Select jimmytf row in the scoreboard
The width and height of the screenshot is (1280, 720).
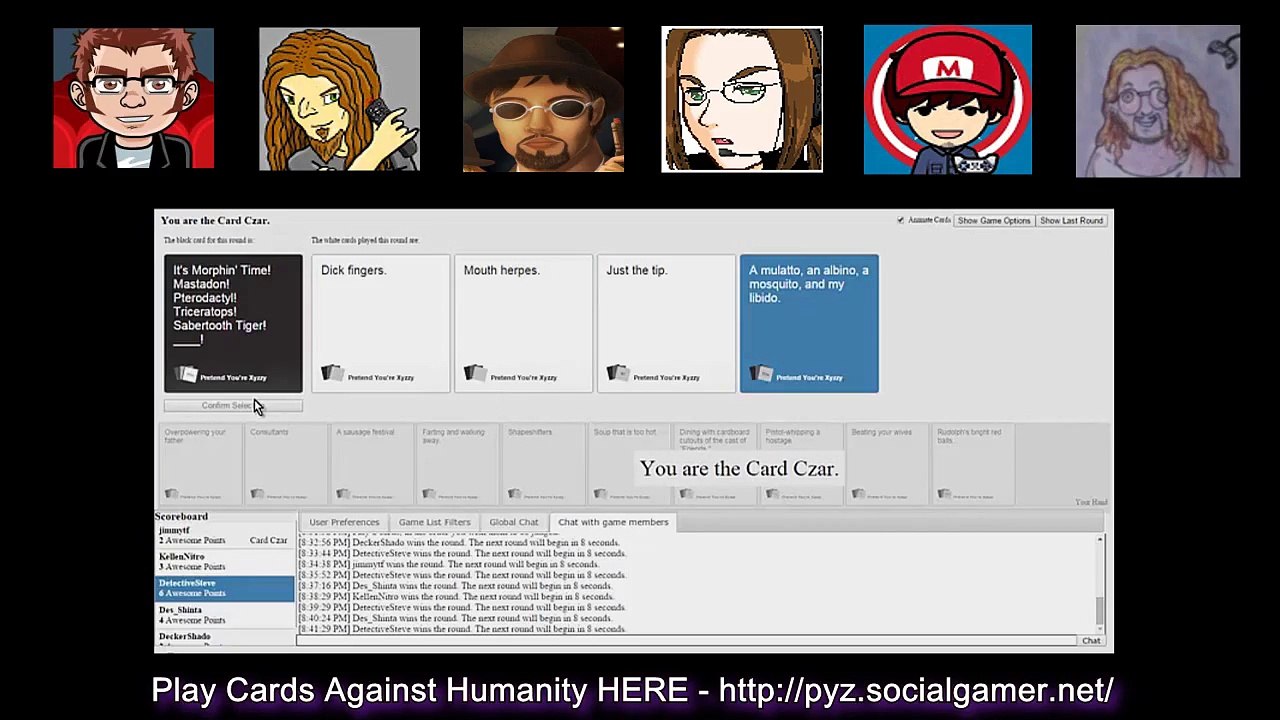[x=225, y=535]
